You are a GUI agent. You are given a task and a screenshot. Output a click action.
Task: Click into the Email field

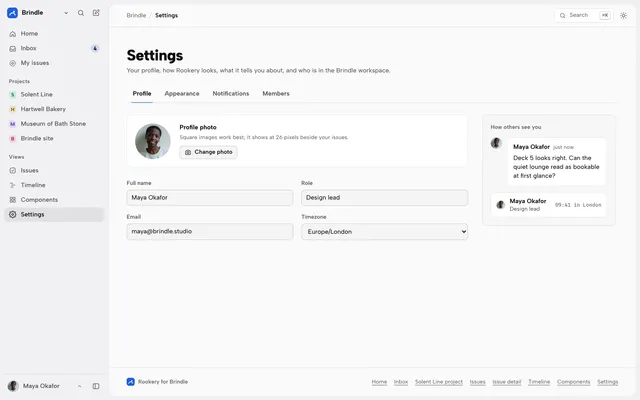coord(210,231)
